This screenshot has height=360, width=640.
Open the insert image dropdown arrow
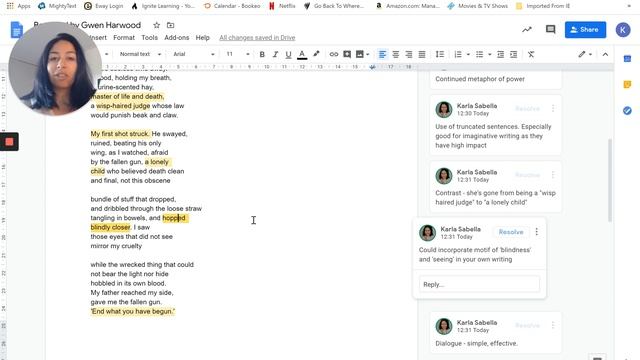[x=368, y=54]
